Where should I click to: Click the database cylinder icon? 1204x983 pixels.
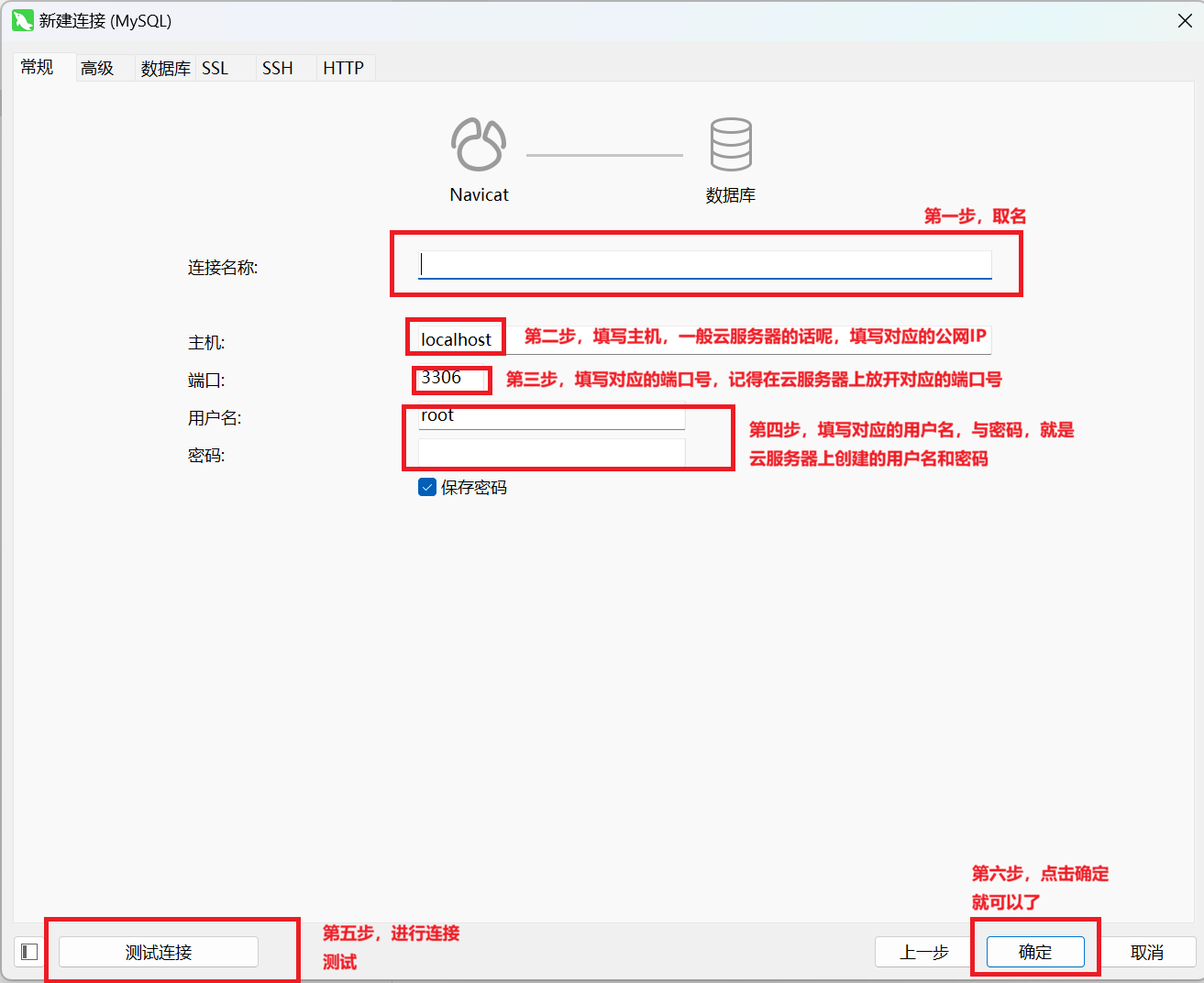click(731, 145)
